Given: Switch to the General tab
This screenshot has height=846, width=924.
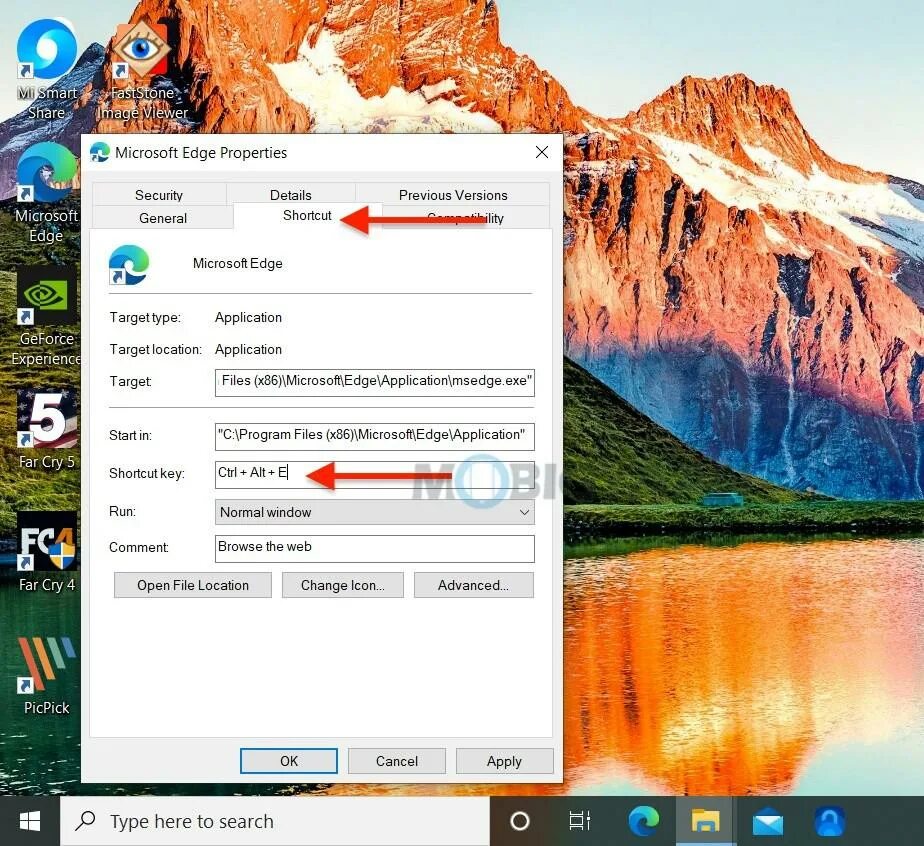Looking at the screenshot, I should tap(163, 218).
